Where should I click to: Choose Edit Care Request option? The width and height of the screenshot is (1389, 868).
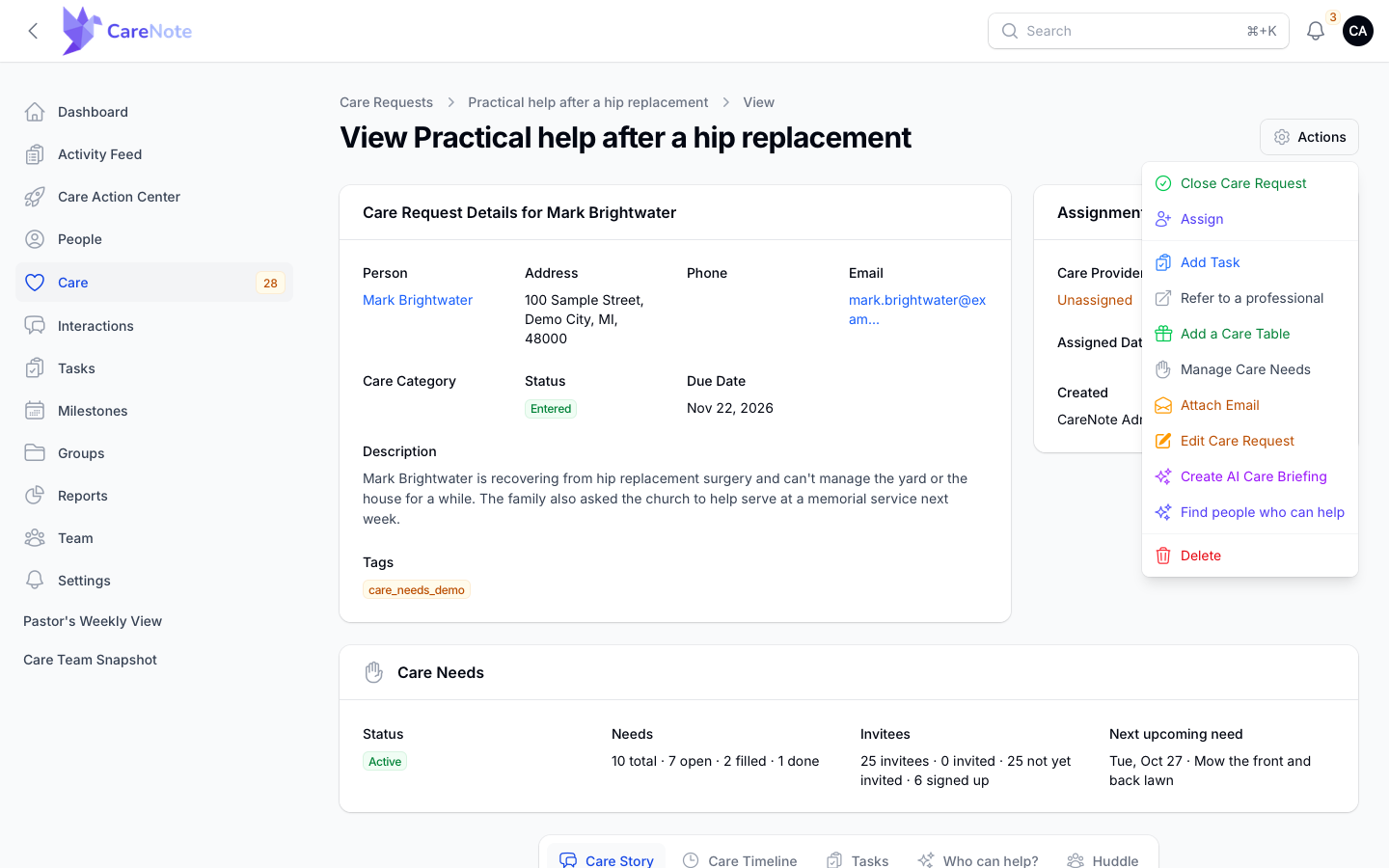pyautogui.click(x=1250, y=441)
